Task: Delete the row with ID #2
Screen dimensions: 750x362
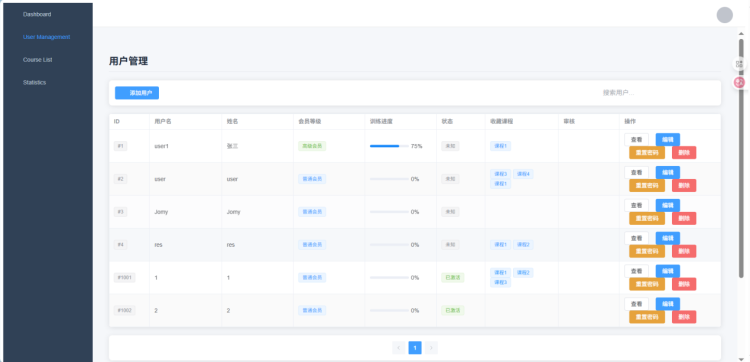Action: (x=684, y=186)
